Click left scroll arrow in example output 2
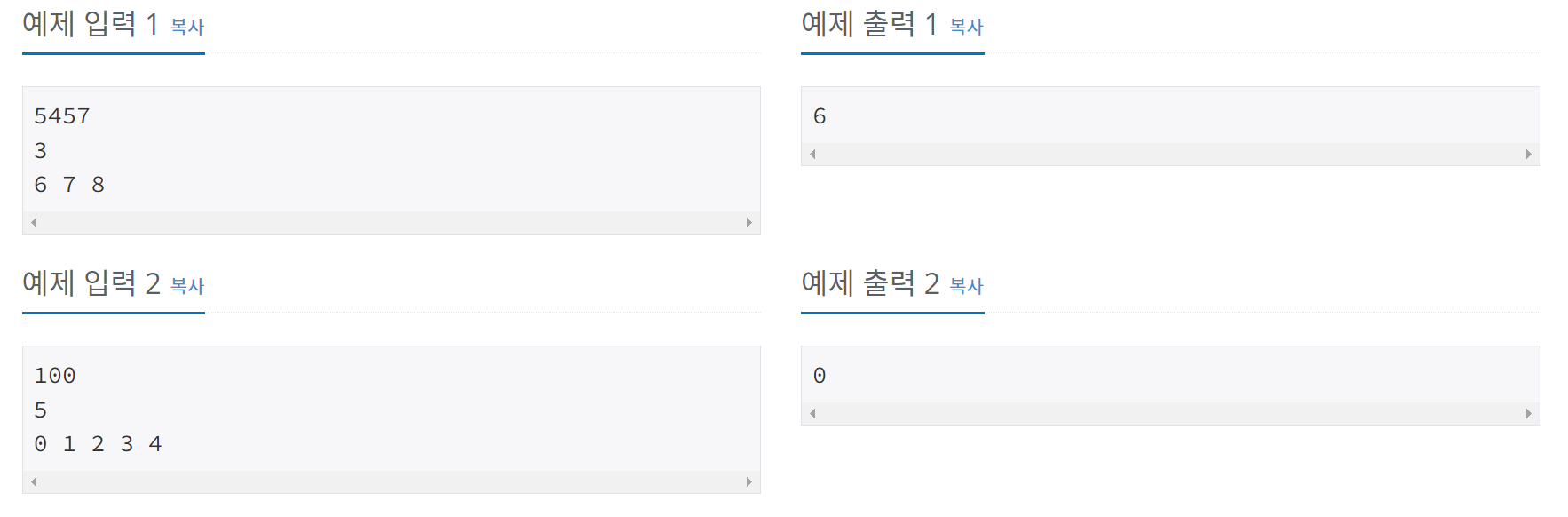The width and height of the screenshot is (1568, 517). point(812,414)
